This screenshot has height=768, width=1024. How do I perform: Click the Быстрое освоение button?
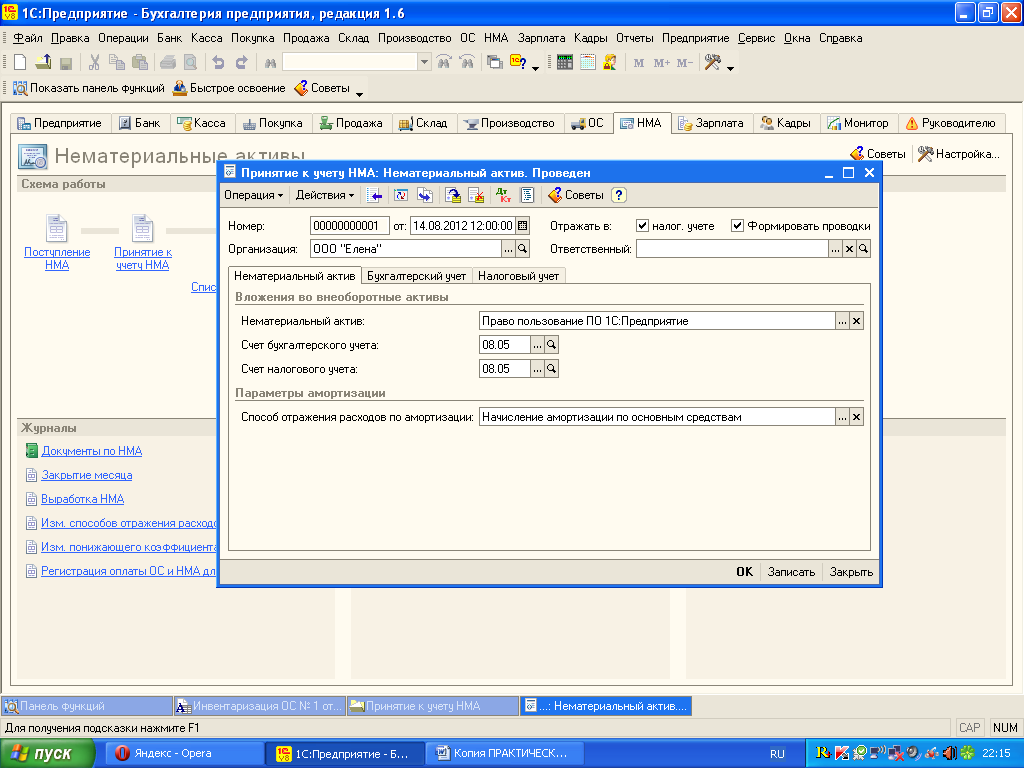point(229,88)
